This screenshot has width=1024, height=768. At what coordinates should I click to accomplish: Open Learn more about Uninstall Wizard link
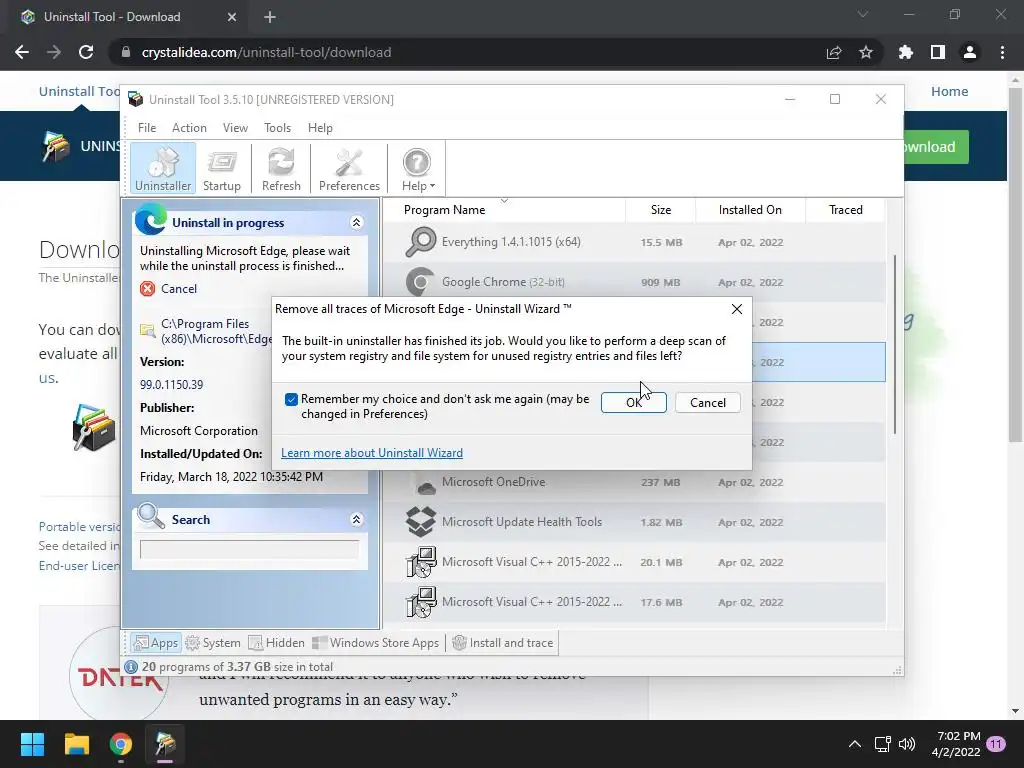pyautogui.click(x=372, y=453)
